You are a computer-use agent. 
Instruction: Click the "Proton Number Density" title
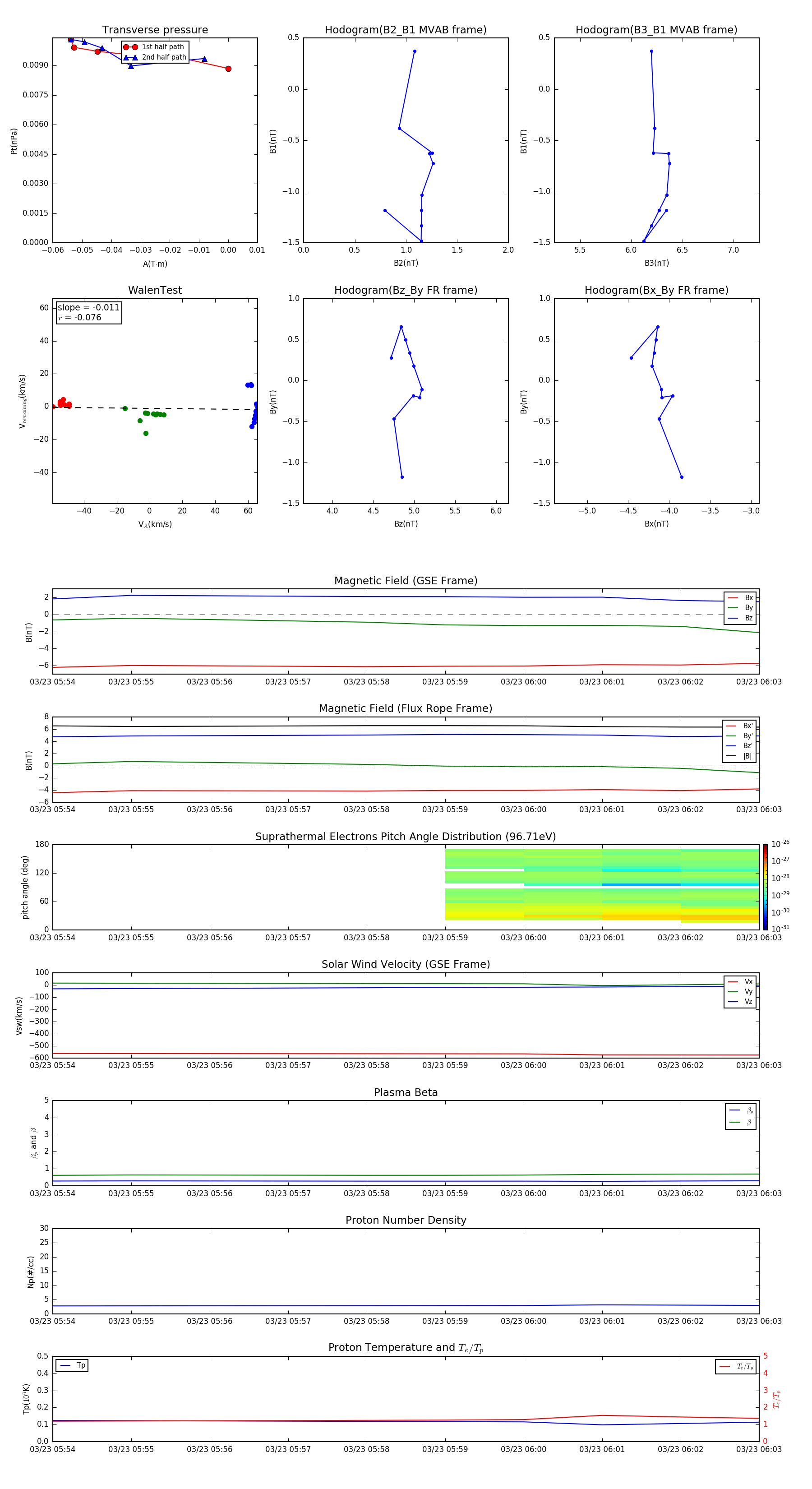tap(406, 1220)
